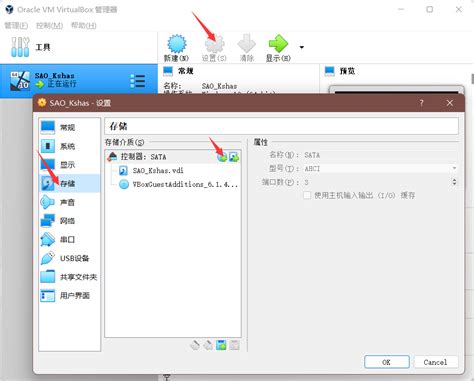Click the OK button
The width and height of the screenshot is (474, 381).
(x=387, y=362)
